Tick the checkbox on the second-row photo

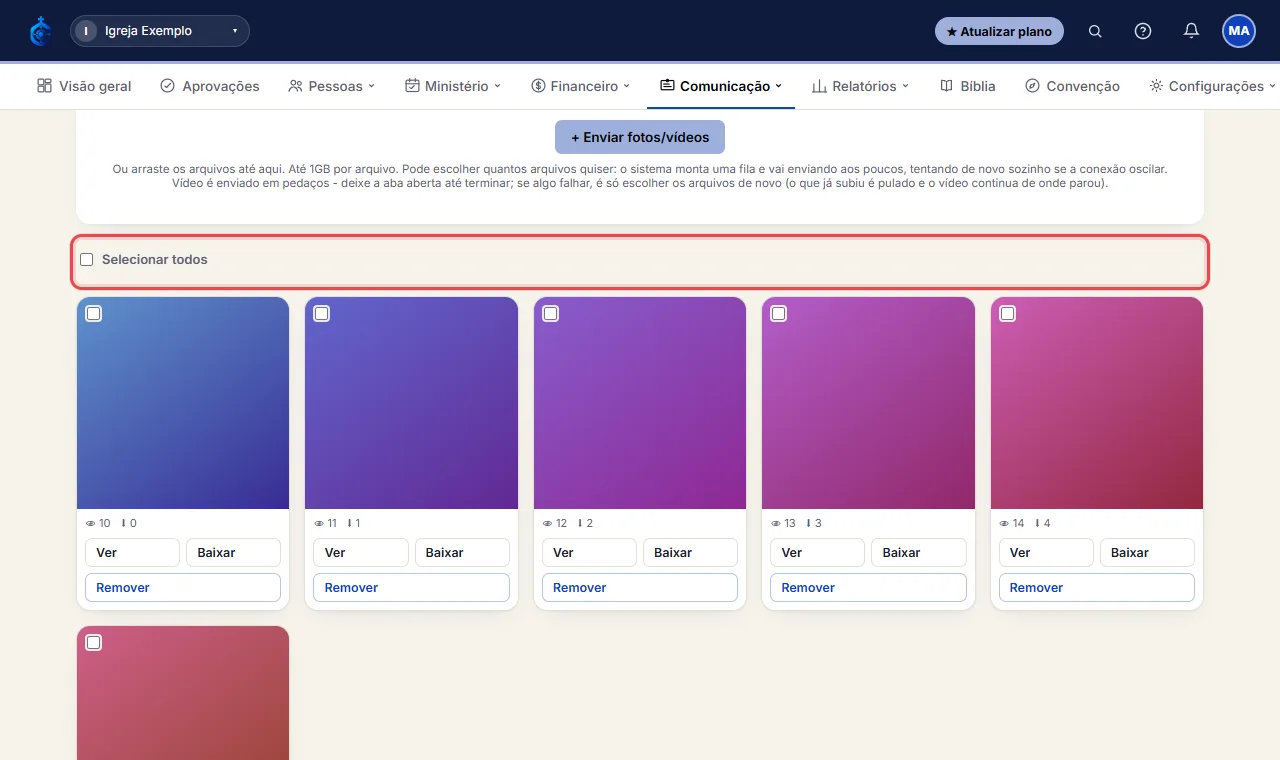point(94,643)
